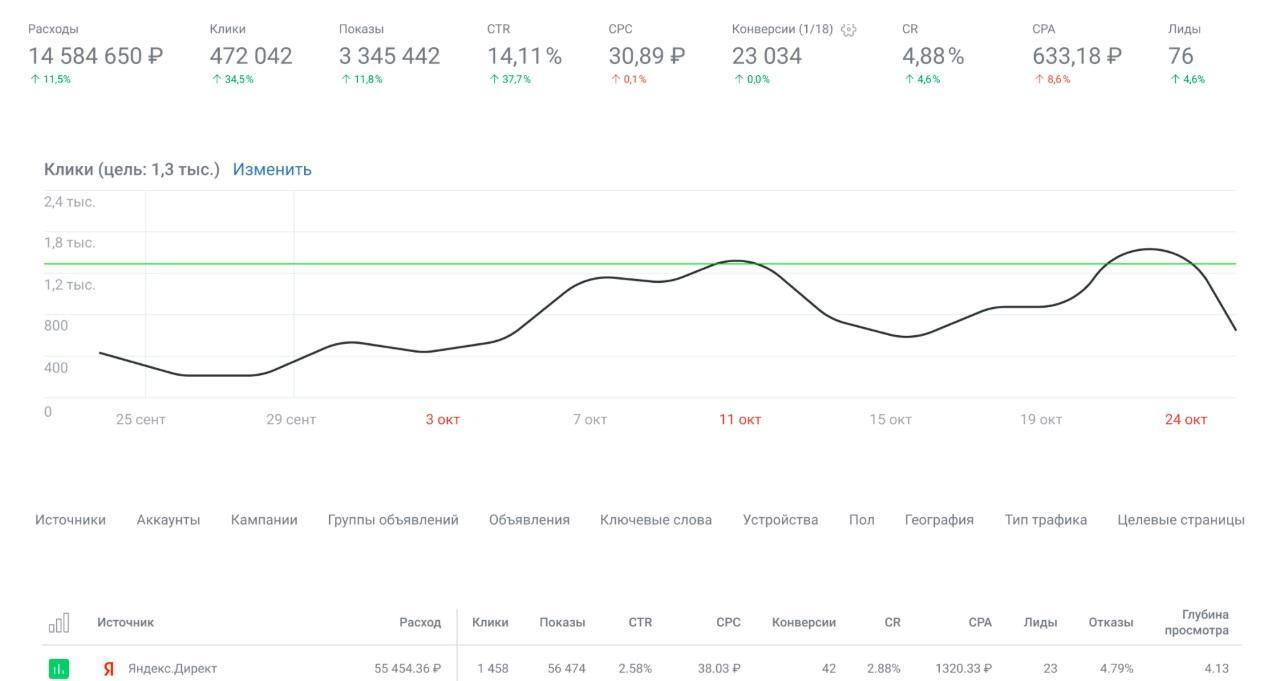Go to Ключевые слова tab
Screen dimensions: 1269x681
656,520
